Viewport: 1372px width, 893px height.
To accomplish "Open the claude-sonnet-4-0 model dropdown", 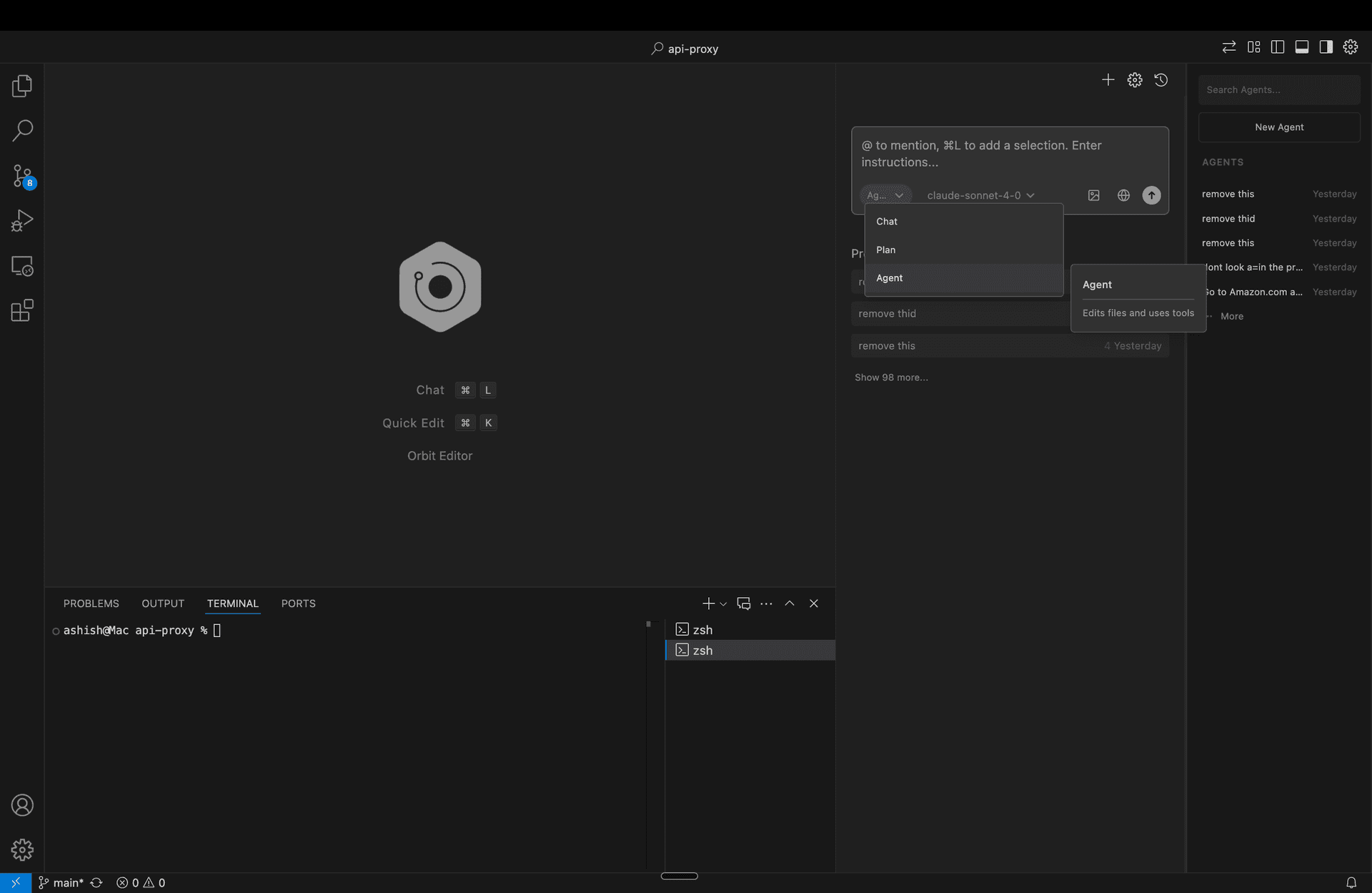I will coord(980,194).
